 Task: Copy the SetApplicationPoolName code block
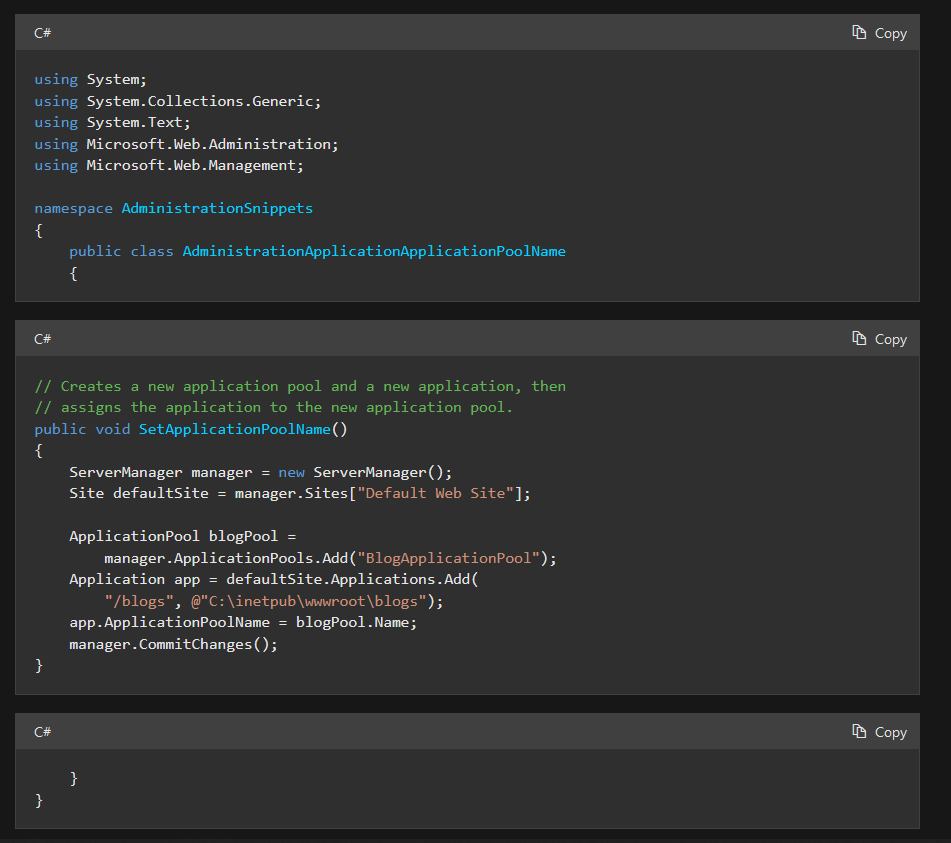(879, 338)
